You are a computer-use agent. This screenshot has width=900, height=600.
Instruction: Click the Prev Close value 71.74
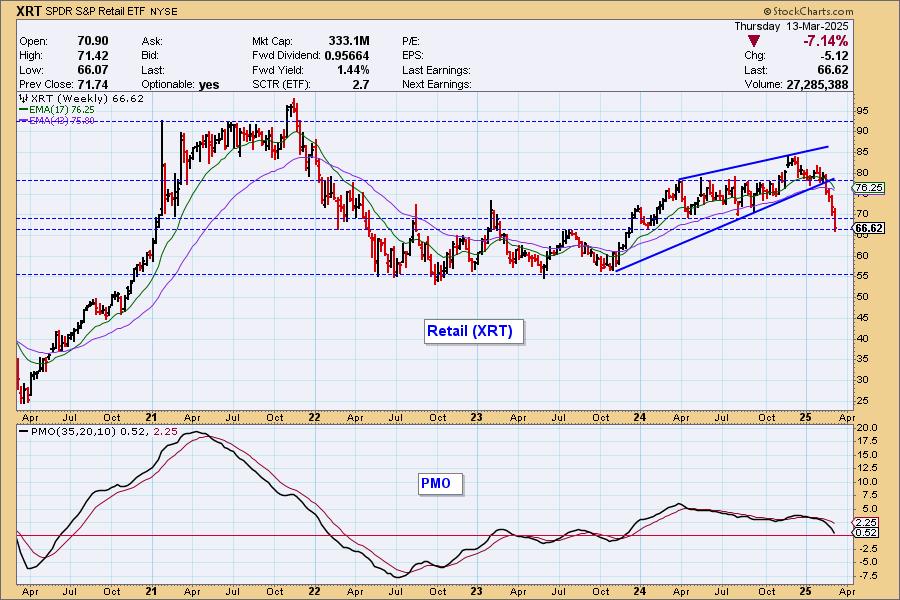tap(93, 84)
